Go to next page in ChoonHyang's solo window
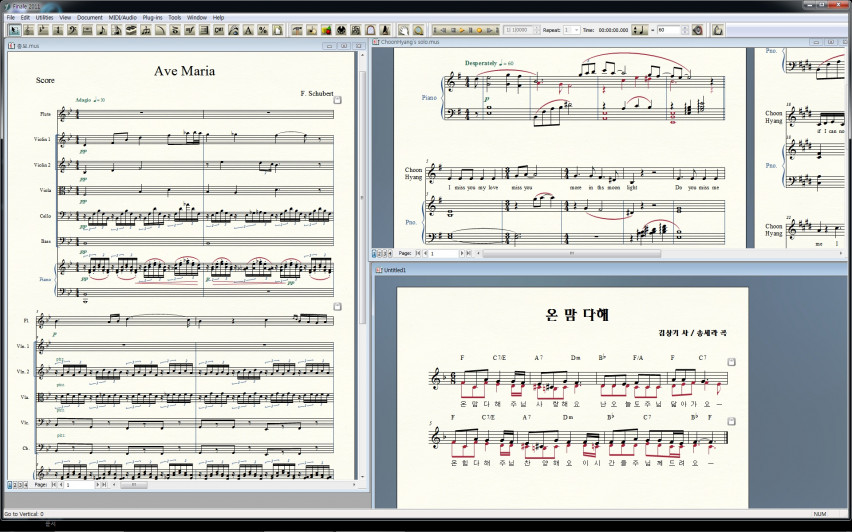The image size is (852, 532). 462,253
